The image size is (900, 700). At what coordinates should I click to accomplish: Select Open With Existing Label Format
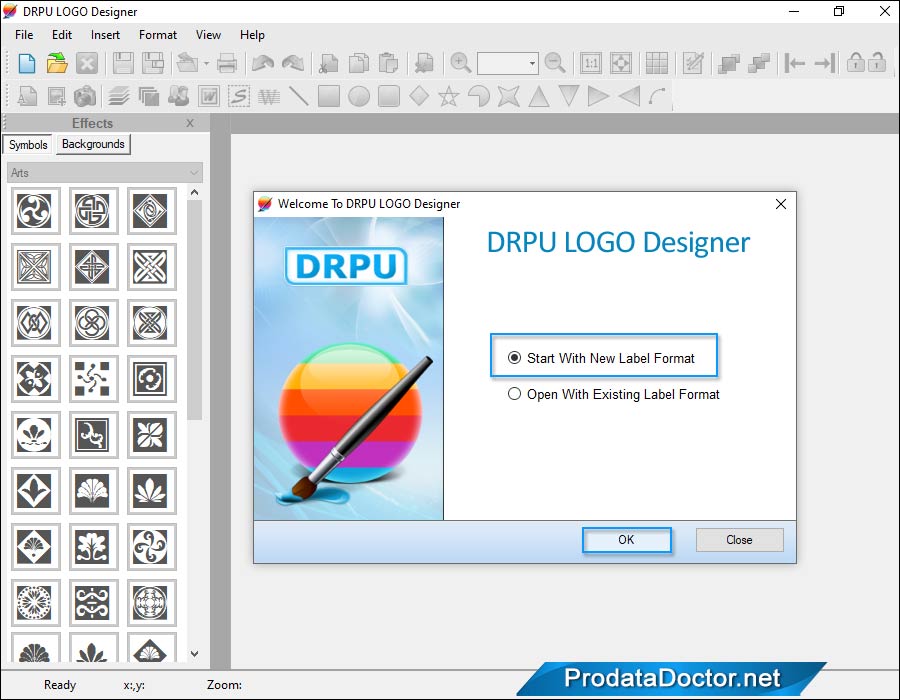click(614, 394)
